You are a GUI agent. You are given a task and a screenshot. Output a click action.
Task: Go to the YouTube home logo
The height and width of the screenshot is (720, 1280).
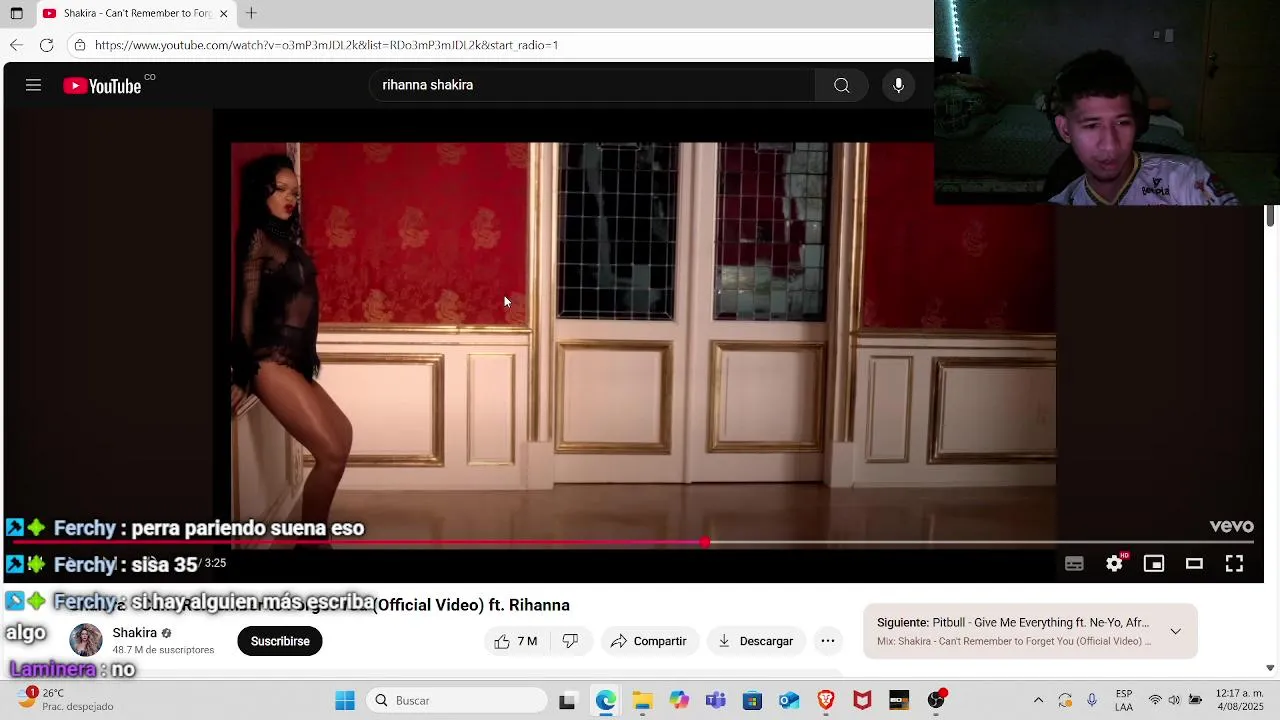point(102,86)
